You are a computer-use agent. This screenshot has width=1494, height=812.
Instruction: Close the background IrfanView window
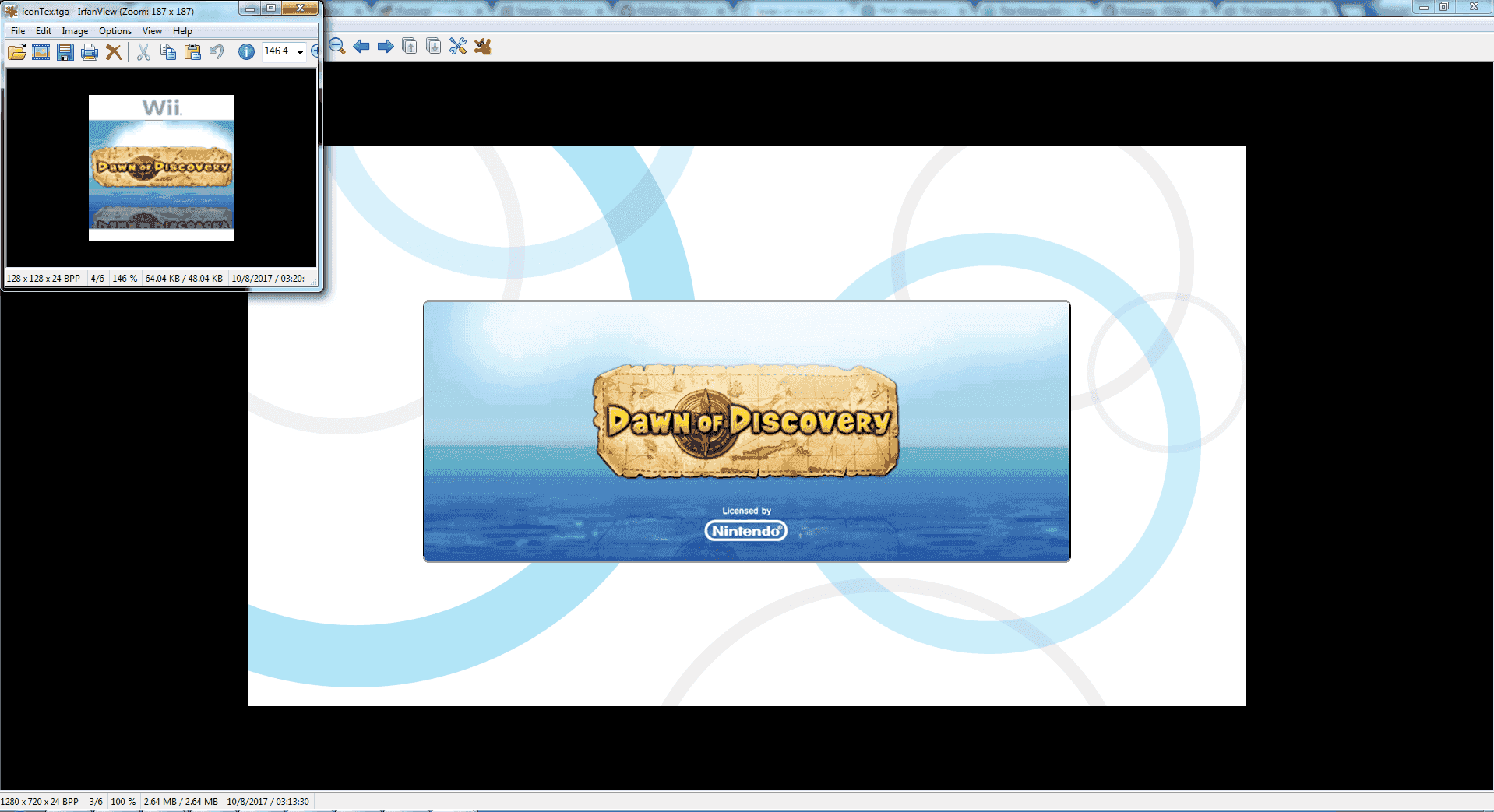tap(1474, 6)
